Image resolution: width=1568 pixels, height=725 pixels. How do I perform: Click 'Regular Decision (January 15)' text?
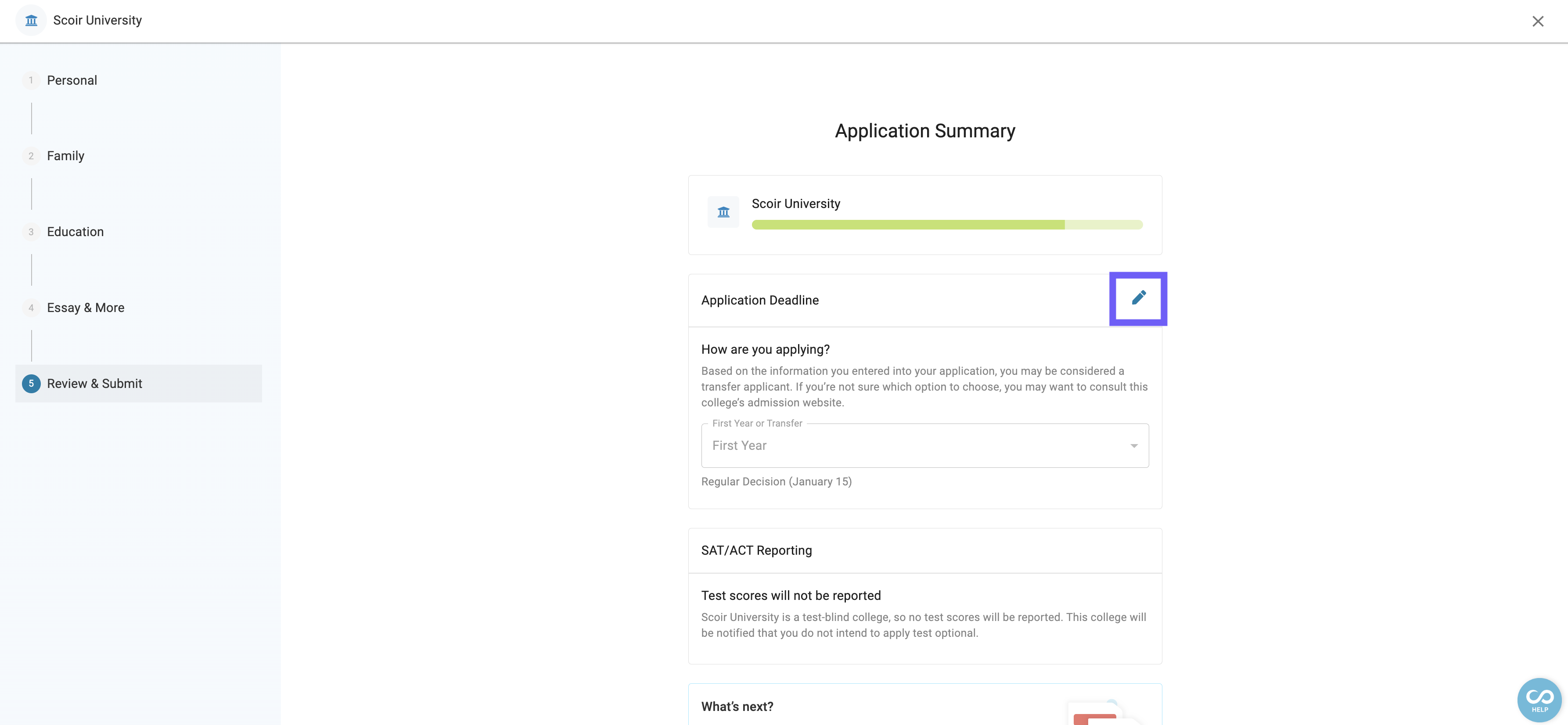[776, 481]
